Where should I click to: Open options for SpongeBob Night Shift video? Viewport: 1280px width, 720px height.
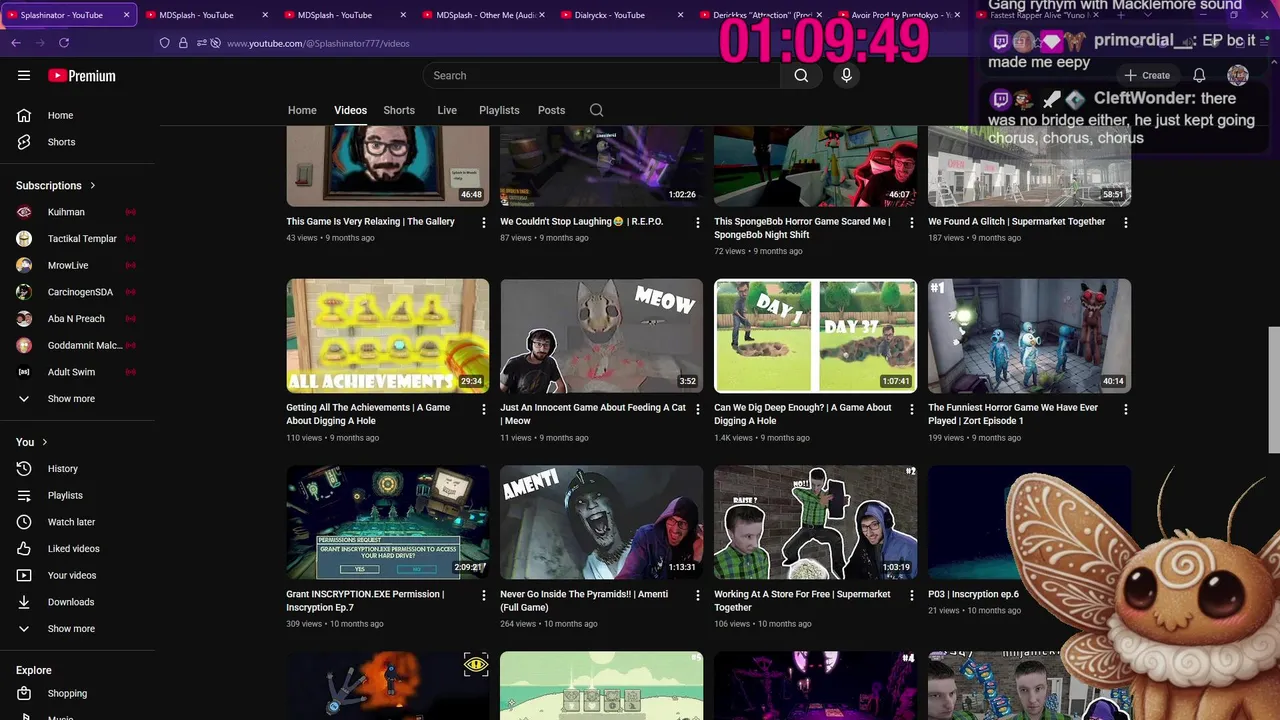click(x=912, y=222)
